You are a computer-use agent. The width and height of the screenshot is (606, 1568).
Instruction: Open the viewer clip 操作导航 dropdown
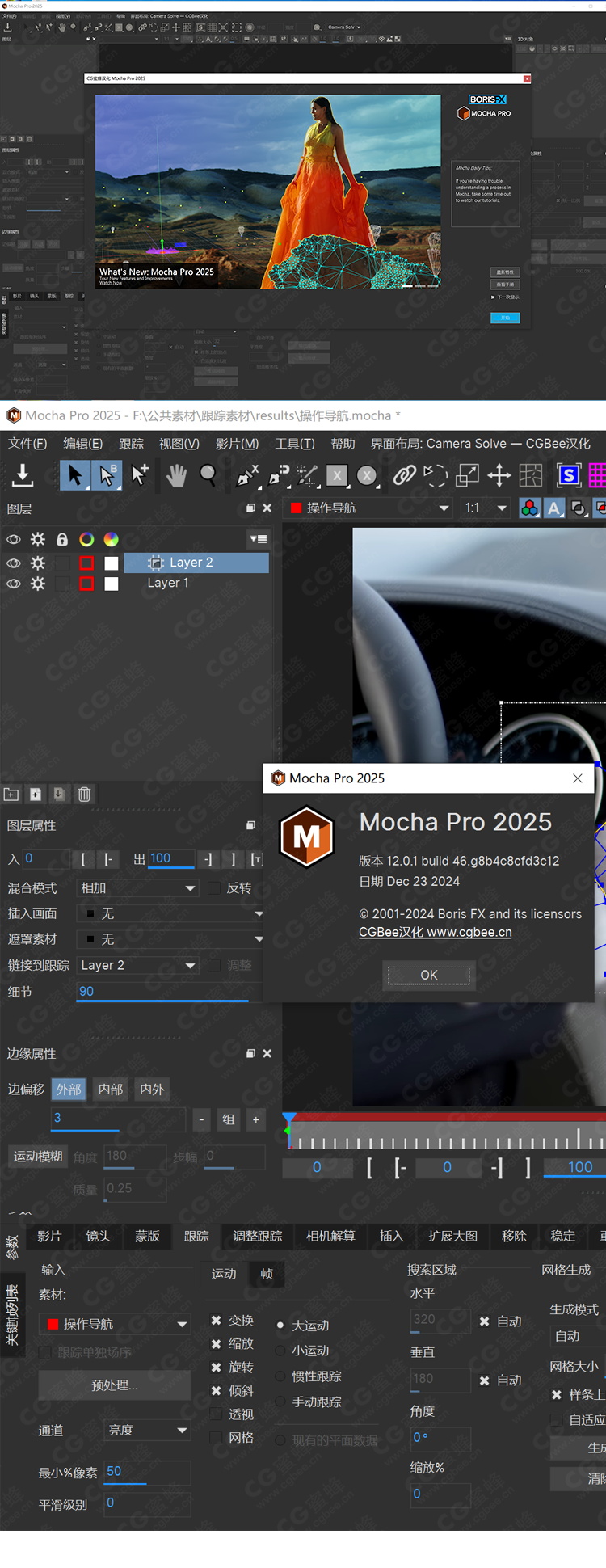[368, 508]
